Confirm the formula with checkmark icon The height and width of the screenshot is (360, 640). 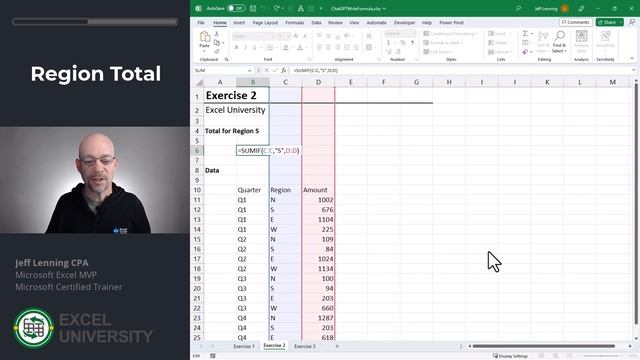[275, 70]
